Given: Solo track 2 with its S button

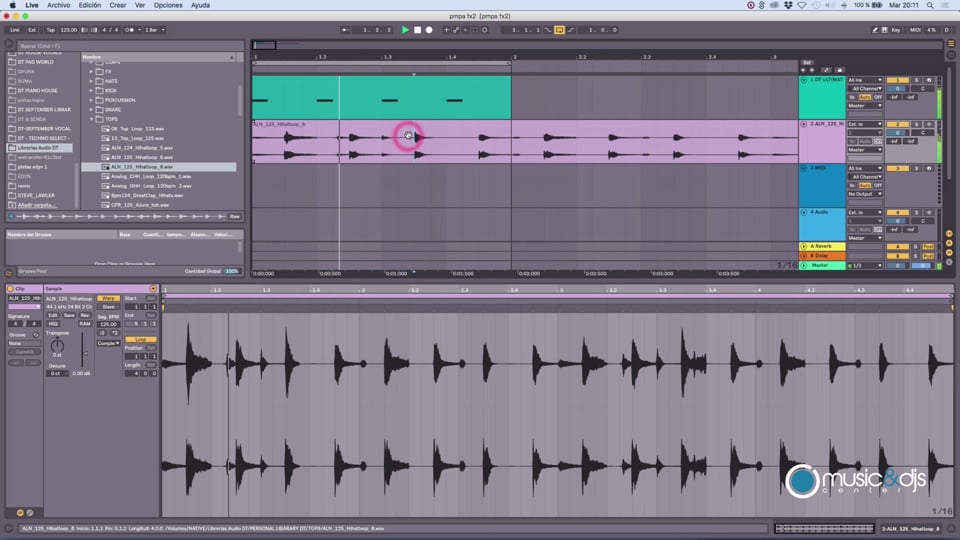Looking at the screenshot, I should (x=917, y=124).
